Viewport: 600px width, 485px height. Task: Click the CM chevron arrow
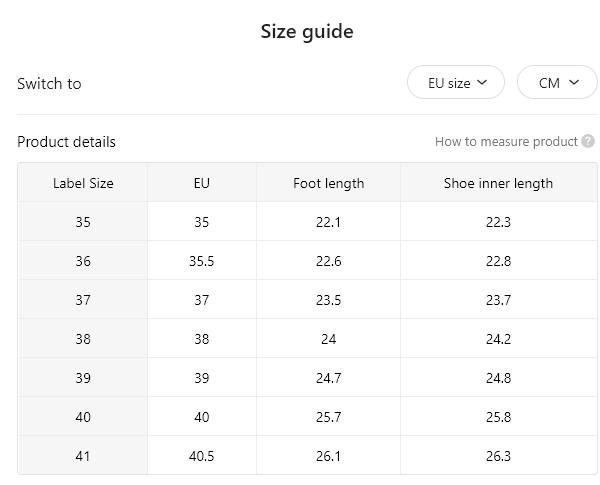pos(574,82)
